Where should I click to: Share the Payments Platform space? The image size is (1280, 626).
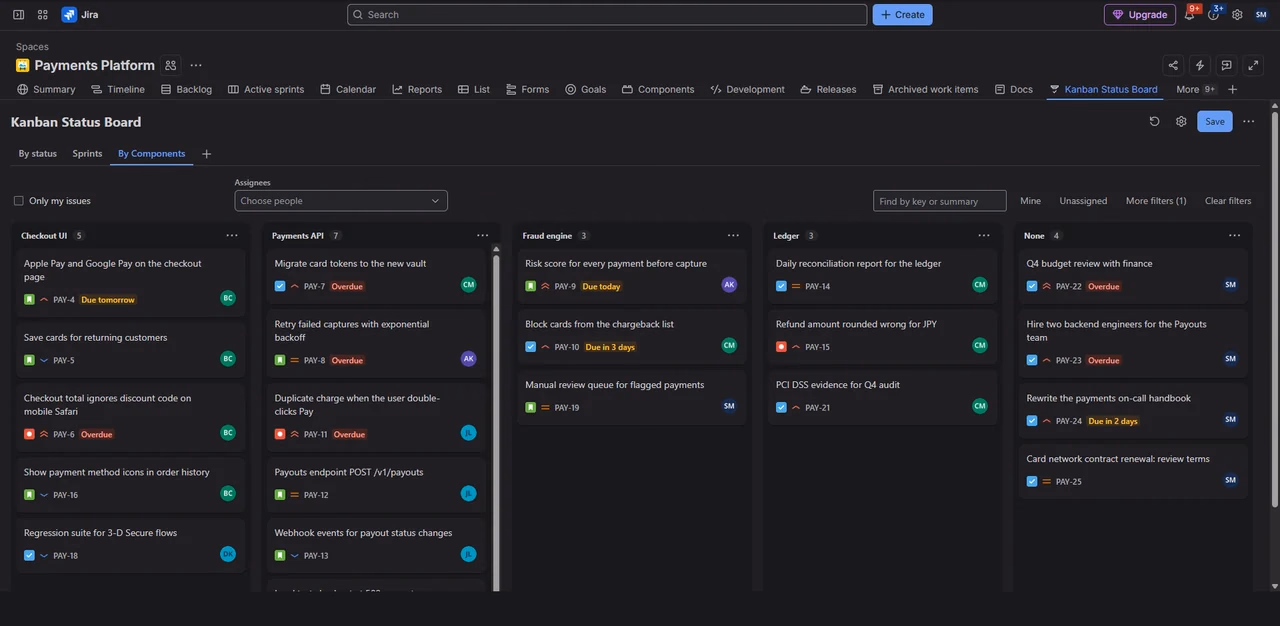click(1173, 65)
